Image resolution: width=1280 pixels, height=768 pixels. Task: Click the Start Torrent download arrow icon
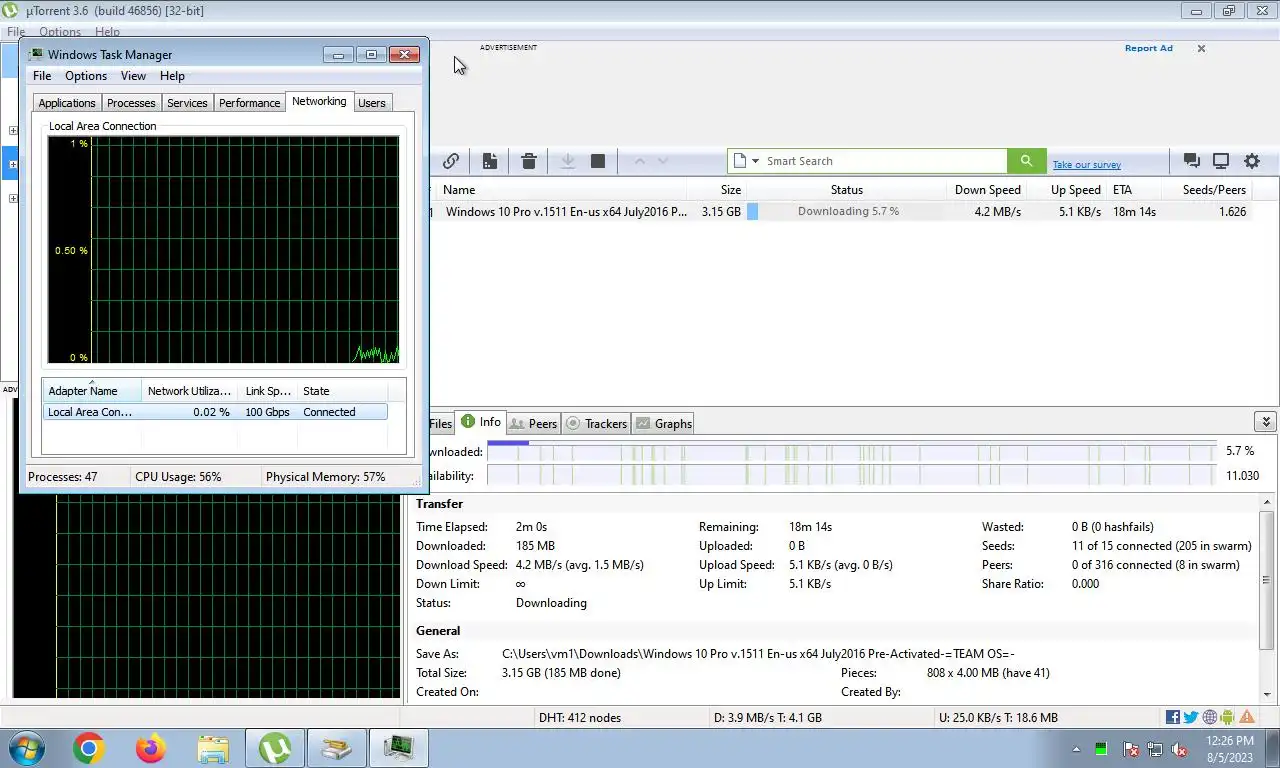[x=567, y=161]
